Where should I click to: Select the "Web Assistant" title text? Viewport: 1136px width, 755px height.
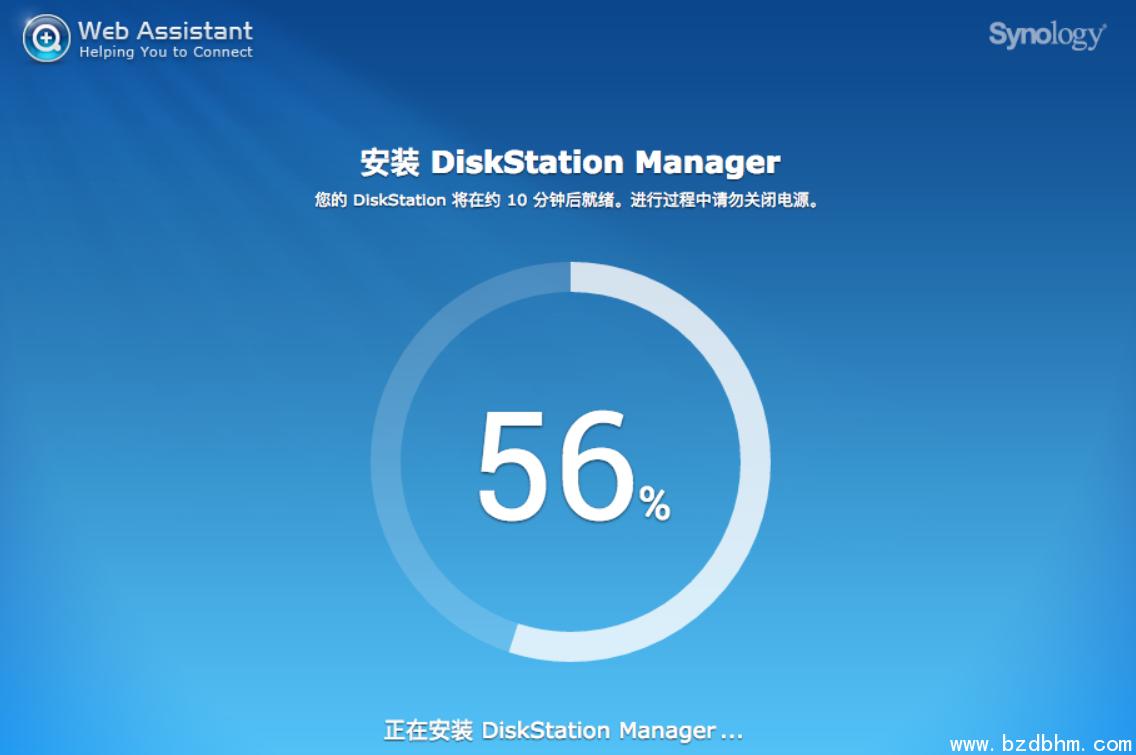point(165,30)
